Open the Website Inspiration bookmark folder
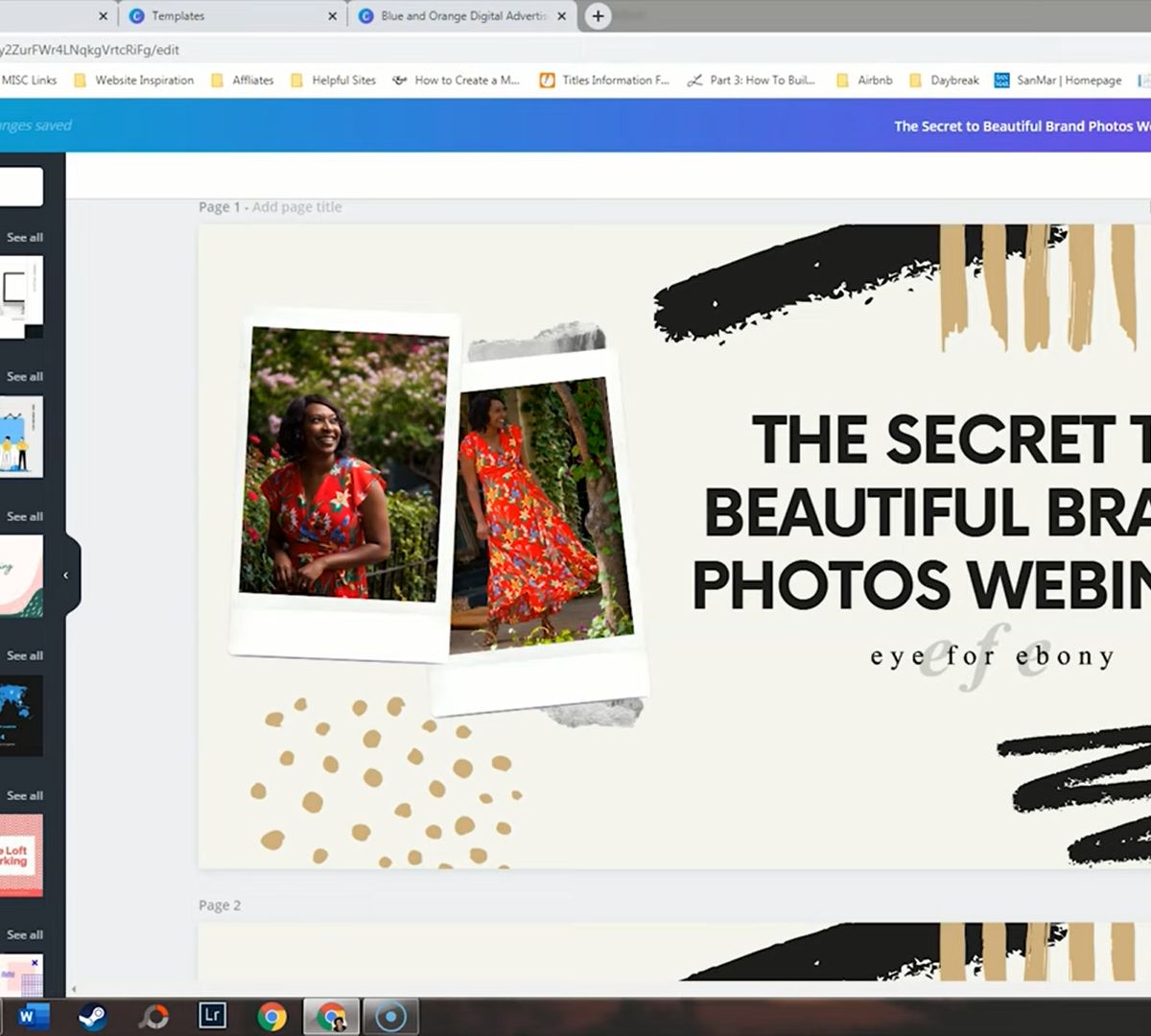1151x1036 pixels. click(133, 81)
